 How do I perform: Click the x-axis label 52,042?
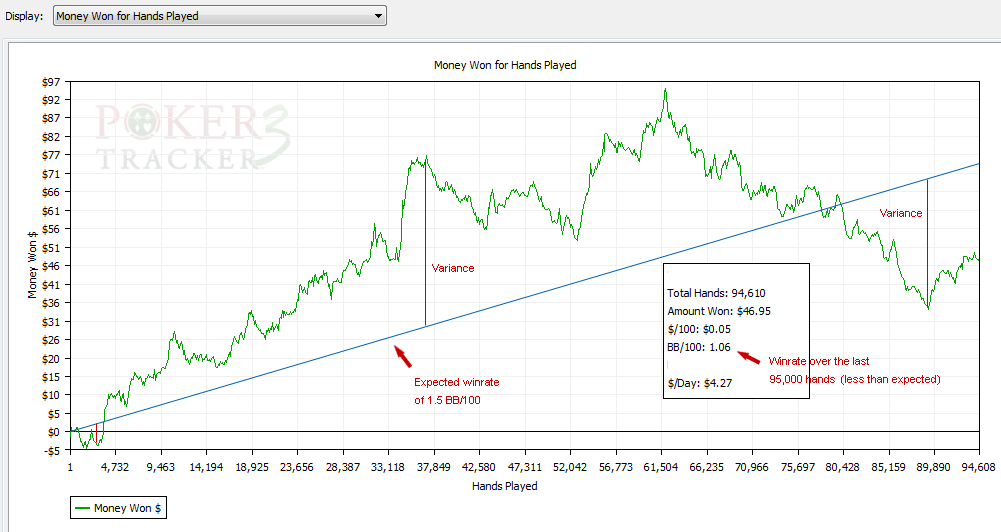(x=570, y=467)
